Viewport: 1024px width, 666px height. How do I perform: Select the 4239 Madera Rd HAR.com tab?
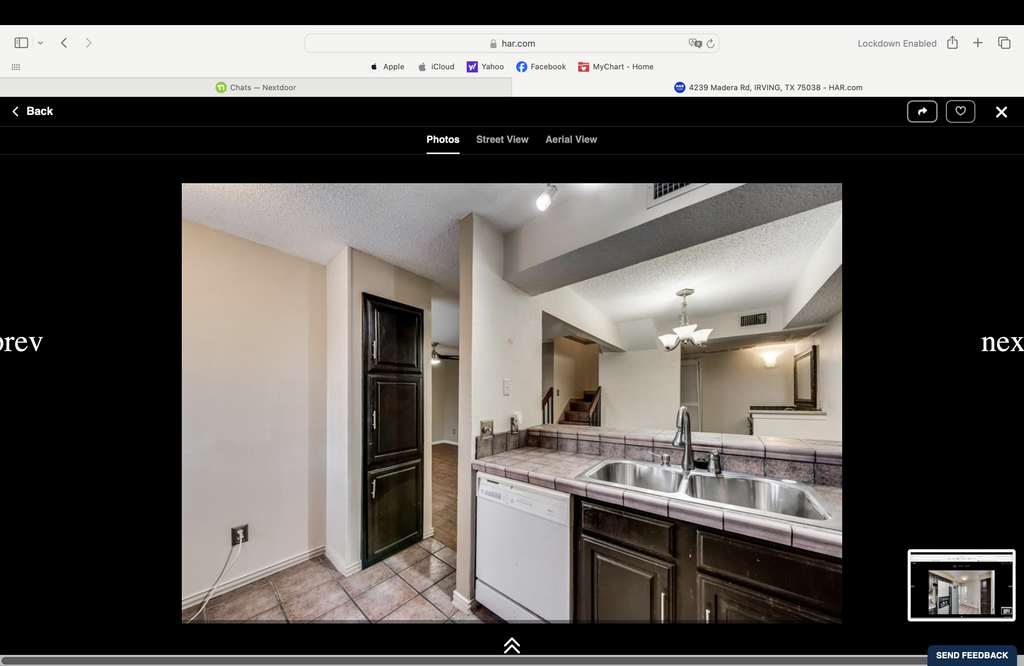(768, 87)
